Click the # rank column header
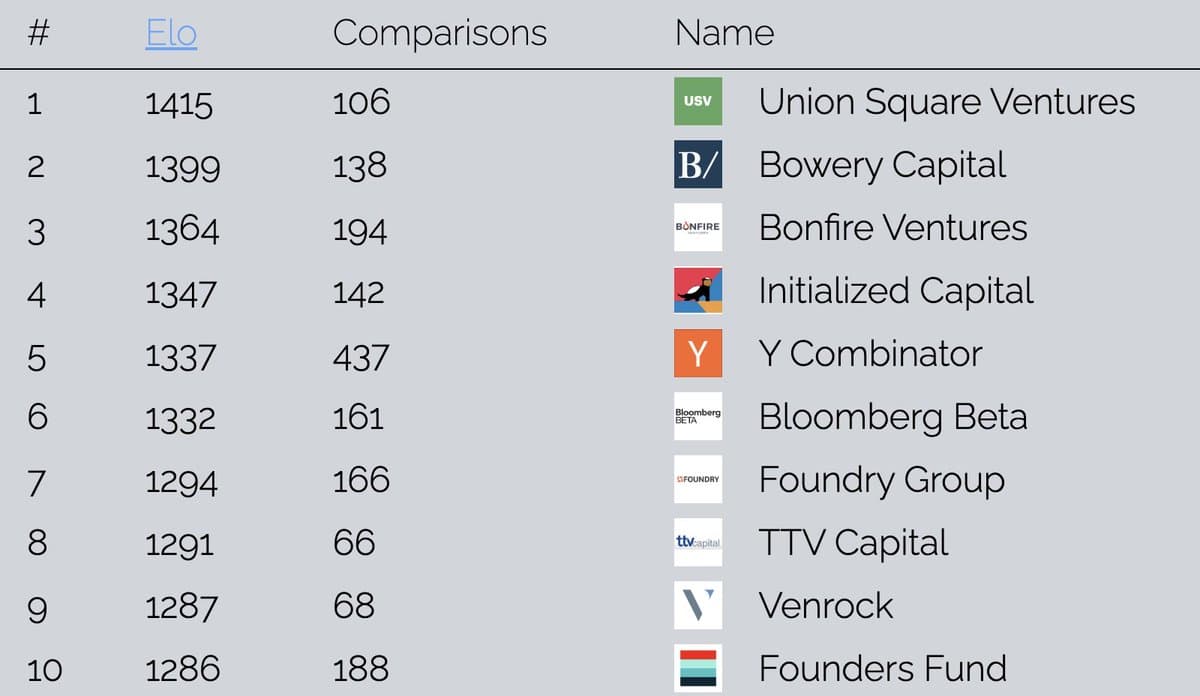 [38, 33]
